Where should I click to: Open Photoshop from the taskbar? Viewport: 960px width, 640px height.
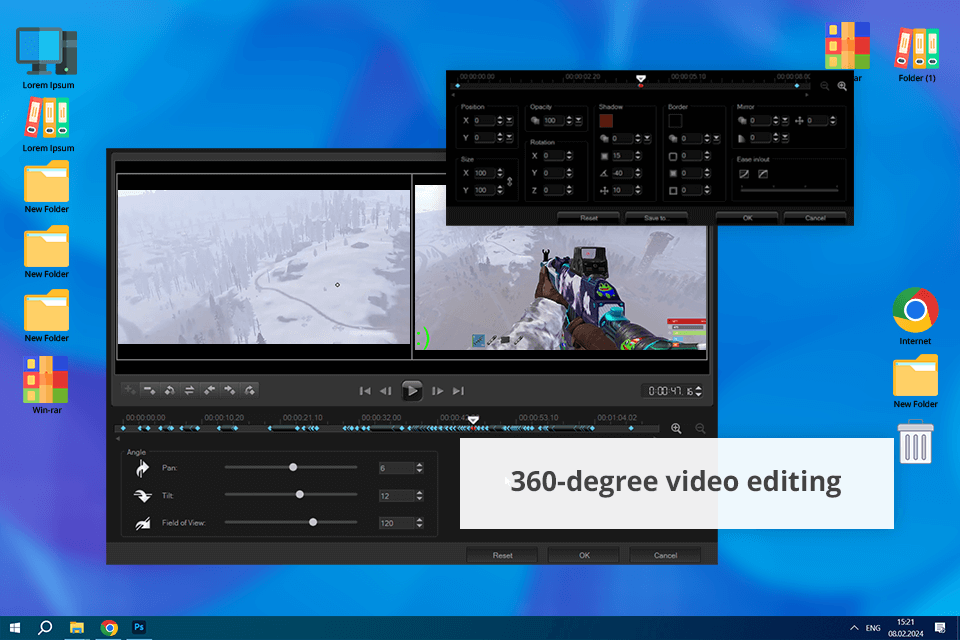139,627
